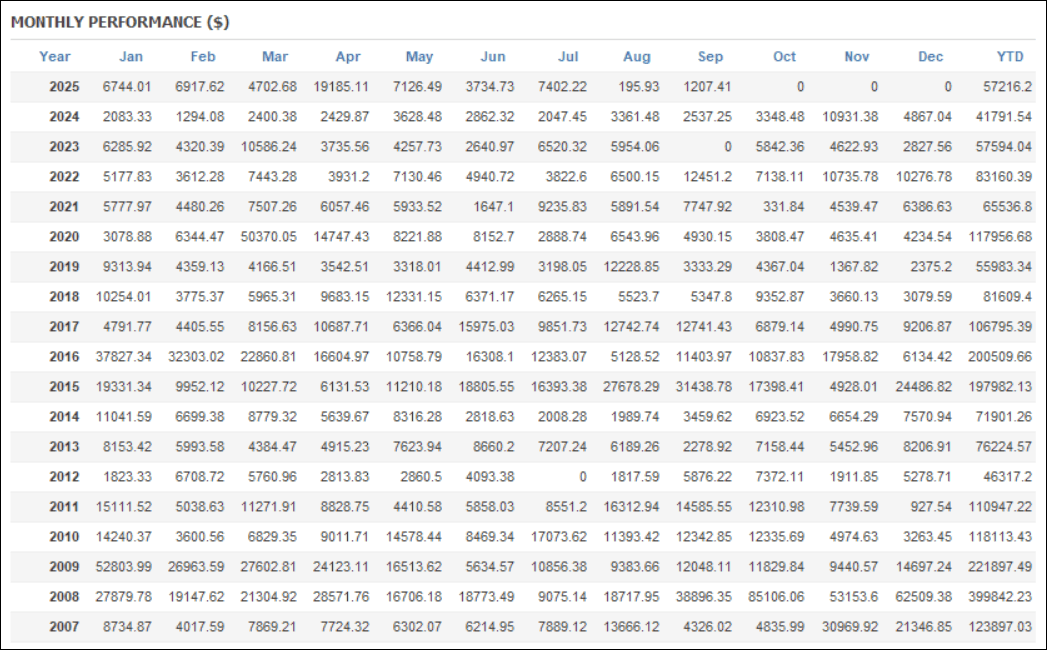Viewport: 1047px width, 650px height.
Task: Click the Dec column header
Action: coord(931,56)
